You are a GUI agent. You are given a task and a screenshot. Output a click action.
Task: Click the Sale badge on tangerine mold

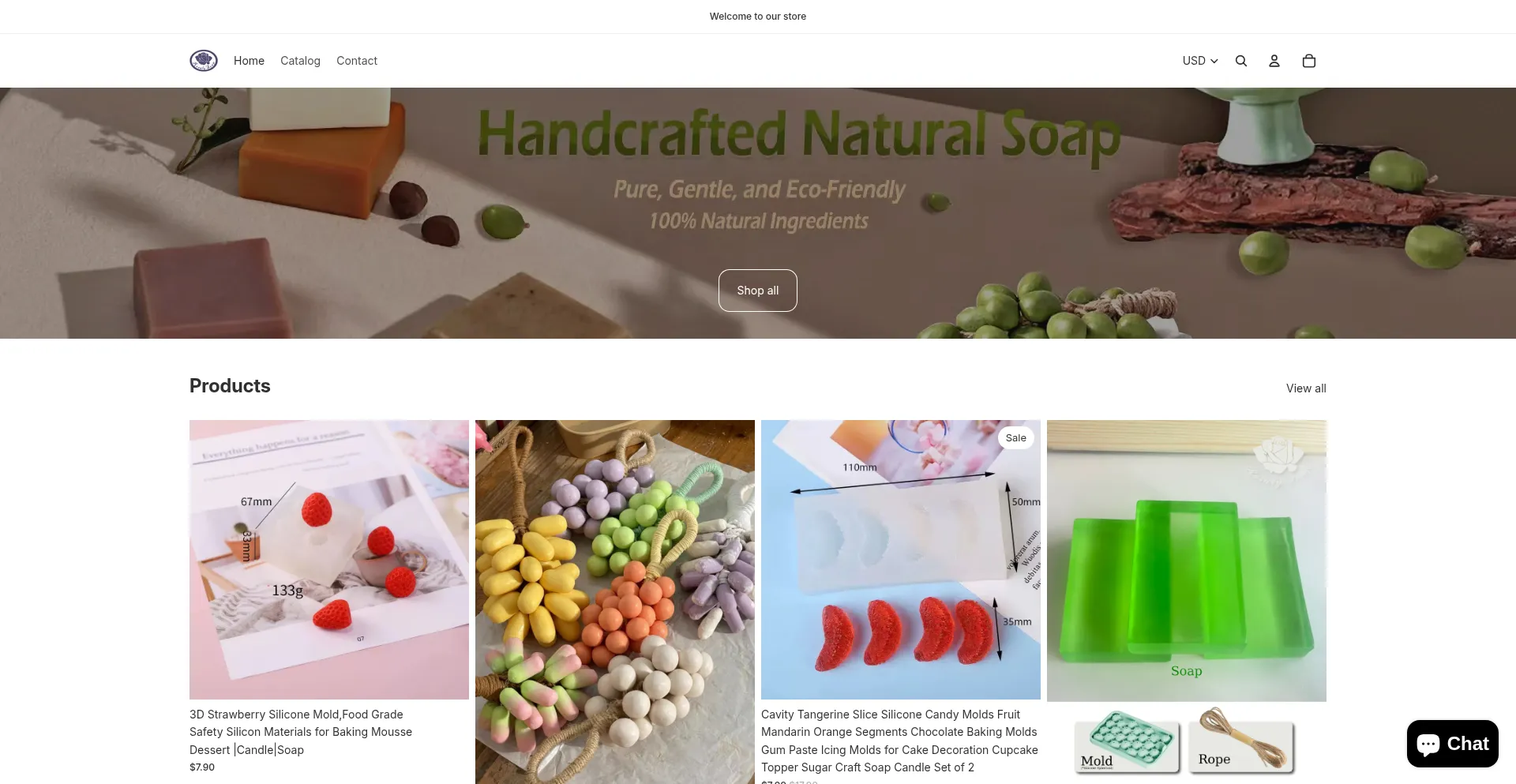click(1016, 438)
